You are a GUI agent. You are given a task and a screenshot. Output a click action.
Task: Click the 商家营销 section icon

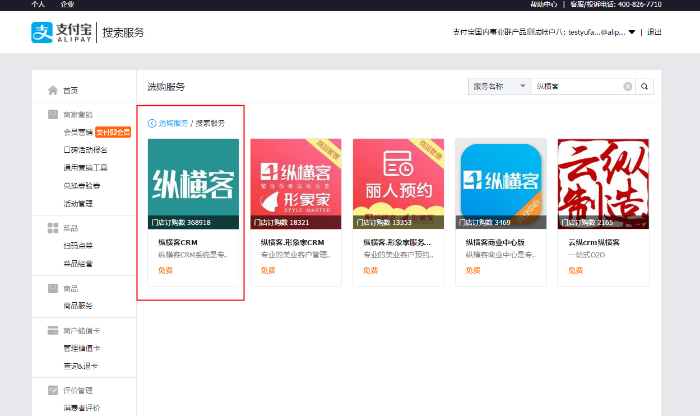53,114
